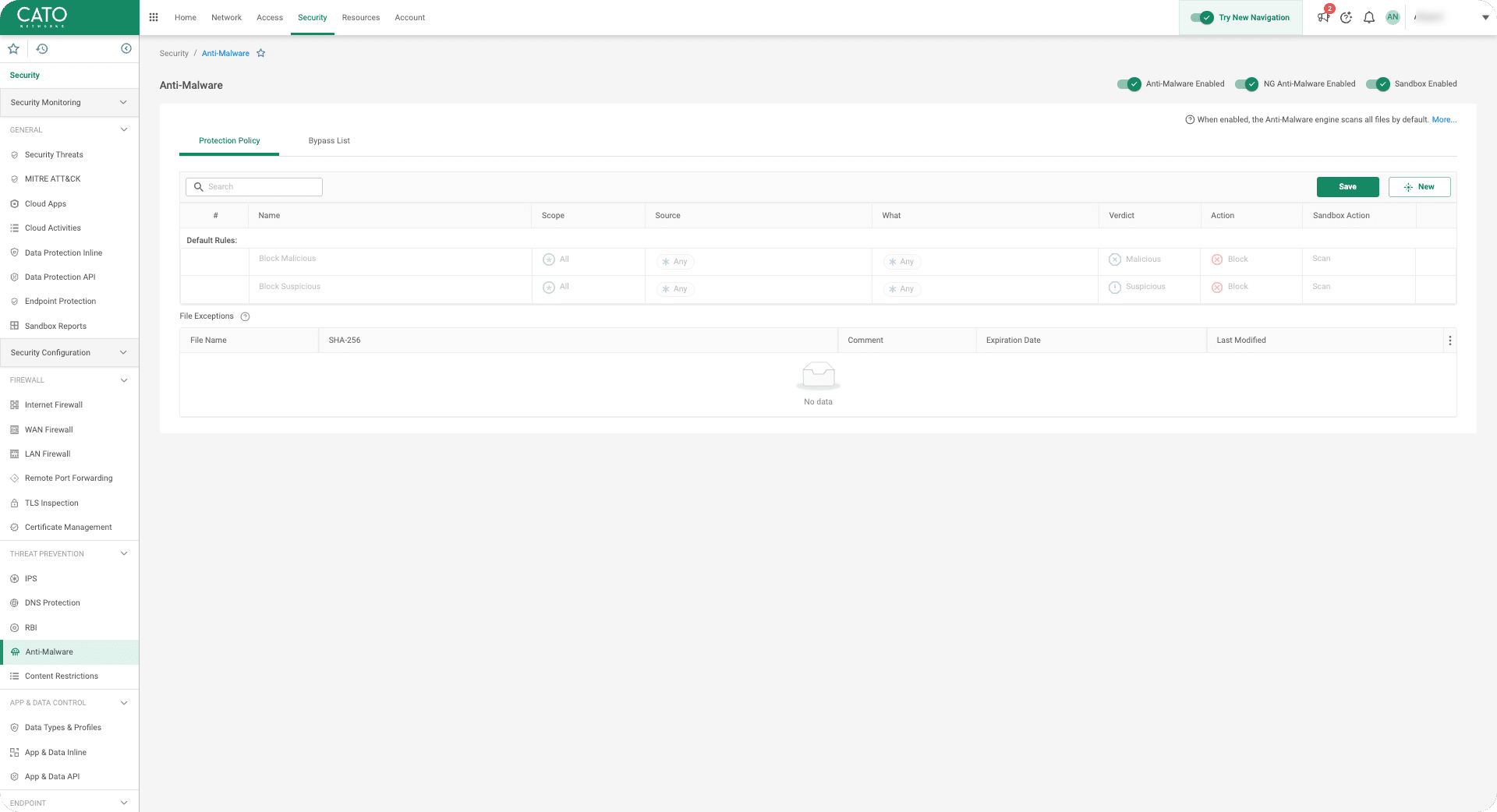The height and width of the screenshot is (812, 1497).
Task: Click the Save button
Action: 1347,187
